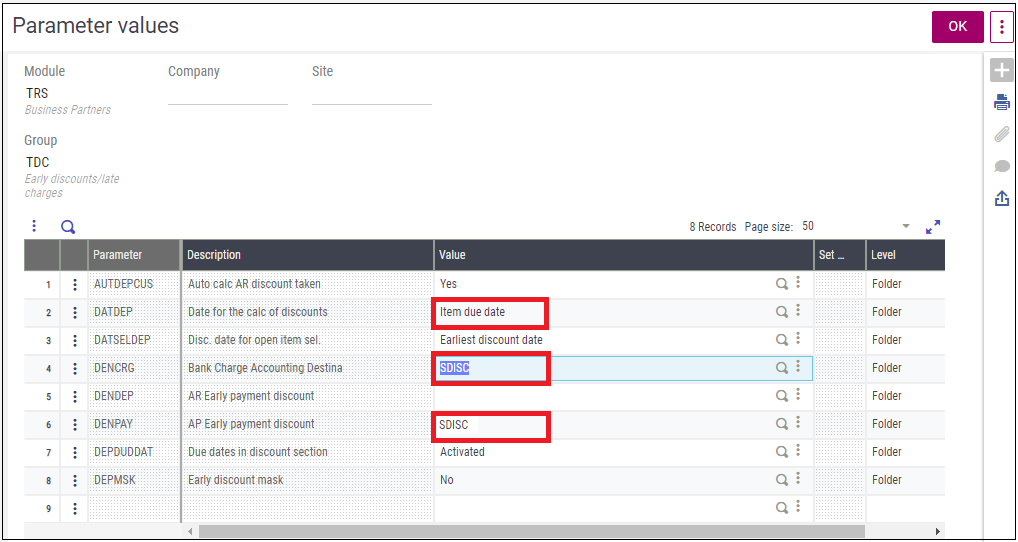
Task: Open the value lookup for DATSELDEP
Action: click(782, 339)
